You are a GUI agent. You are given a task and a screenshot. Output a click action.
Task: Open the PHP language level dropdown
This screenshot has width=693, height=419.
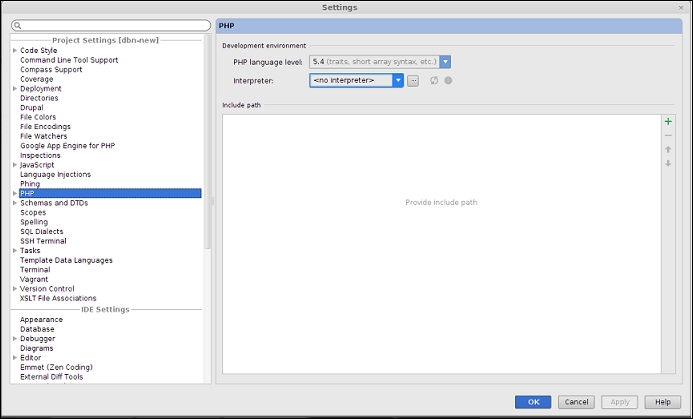(445, 62)
